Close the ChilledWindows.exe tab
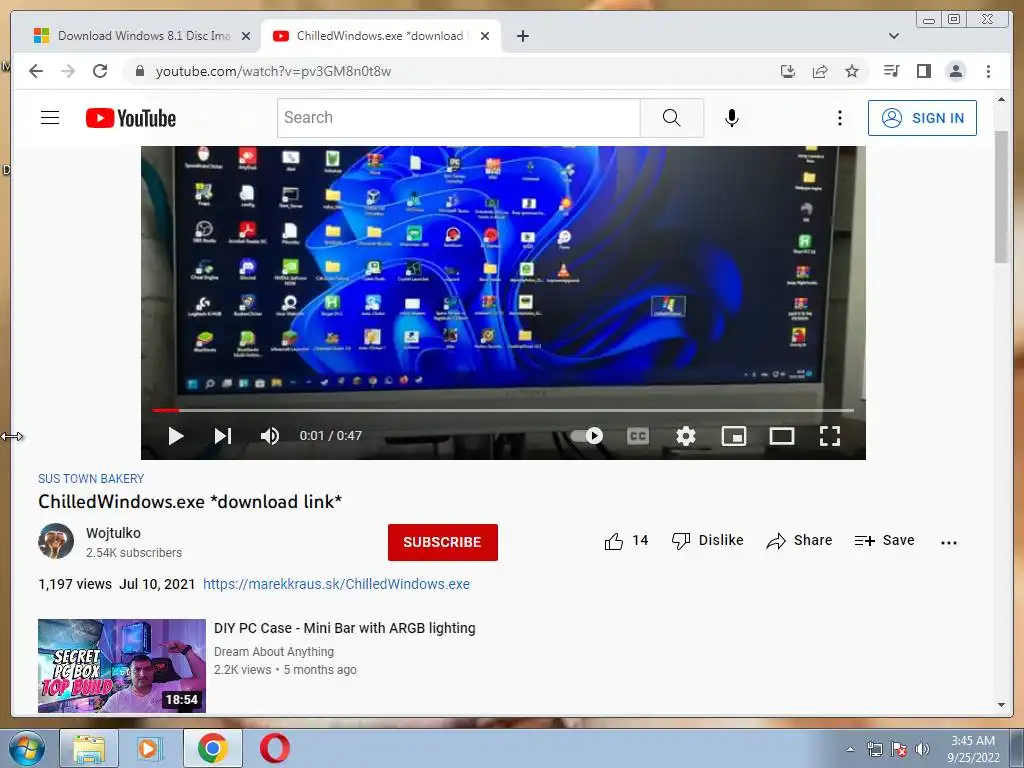Image resolution: width=1024 pixels, height=768 pixels. coord(485,37)
